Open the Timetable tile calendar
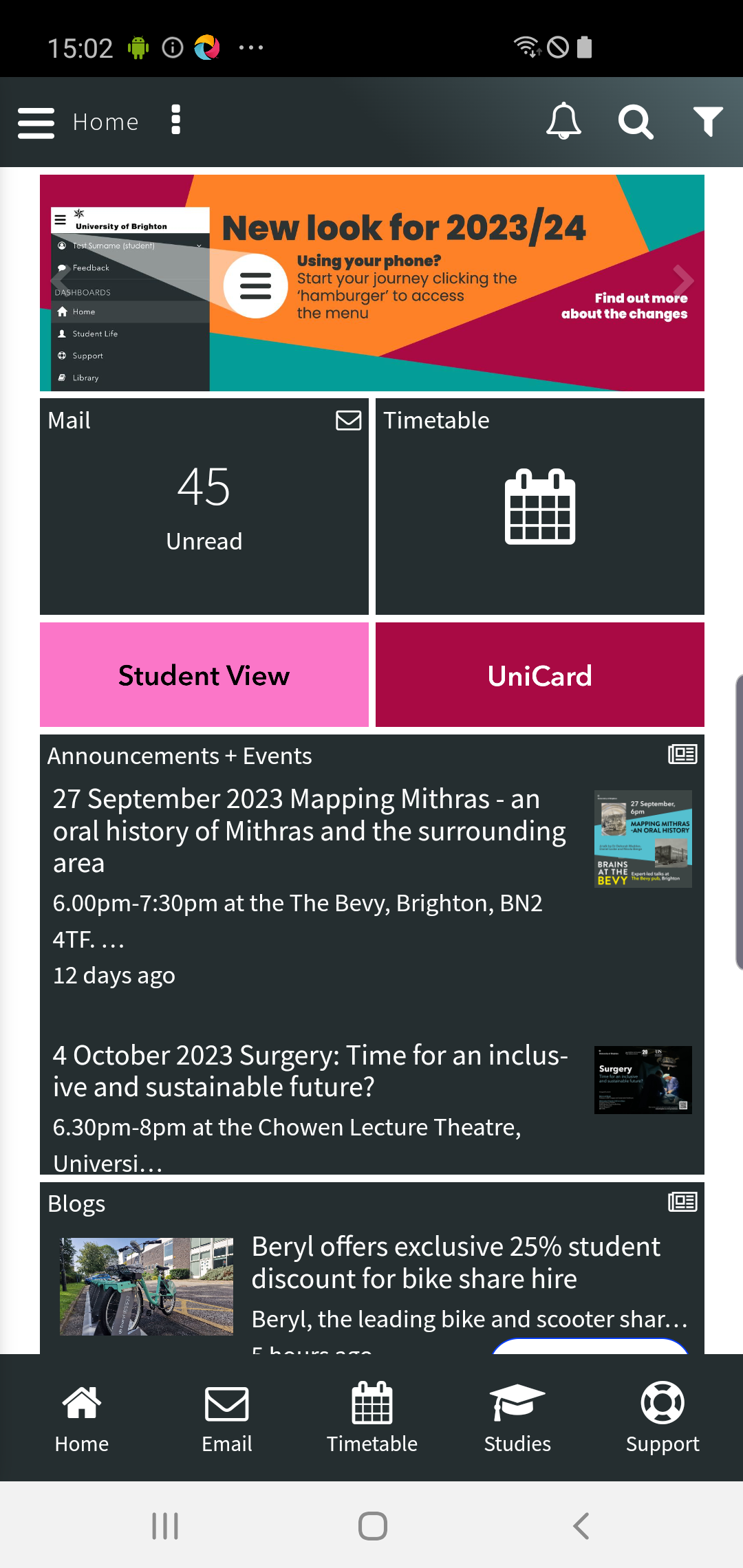Image resolution: width=743 pixels, height=1568 pixels. tap(540, 507)
